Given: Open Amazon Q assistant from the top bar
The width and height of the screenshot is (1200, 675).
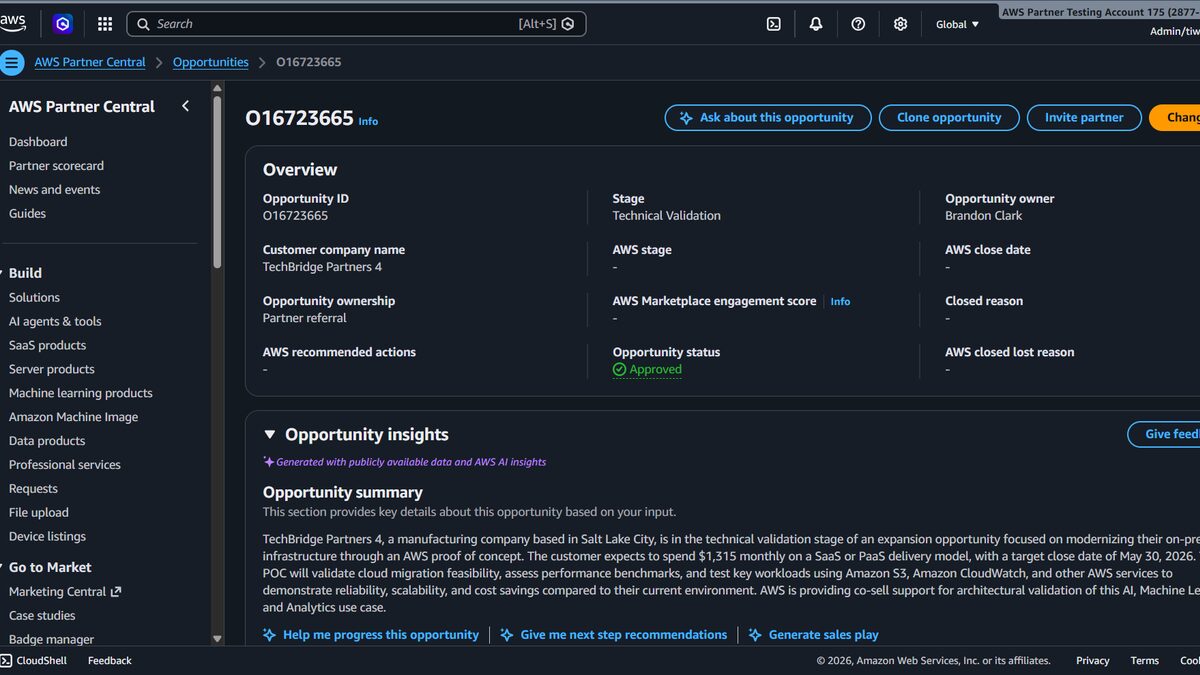Looking at the screenshot, I should (x=63, y=23).
